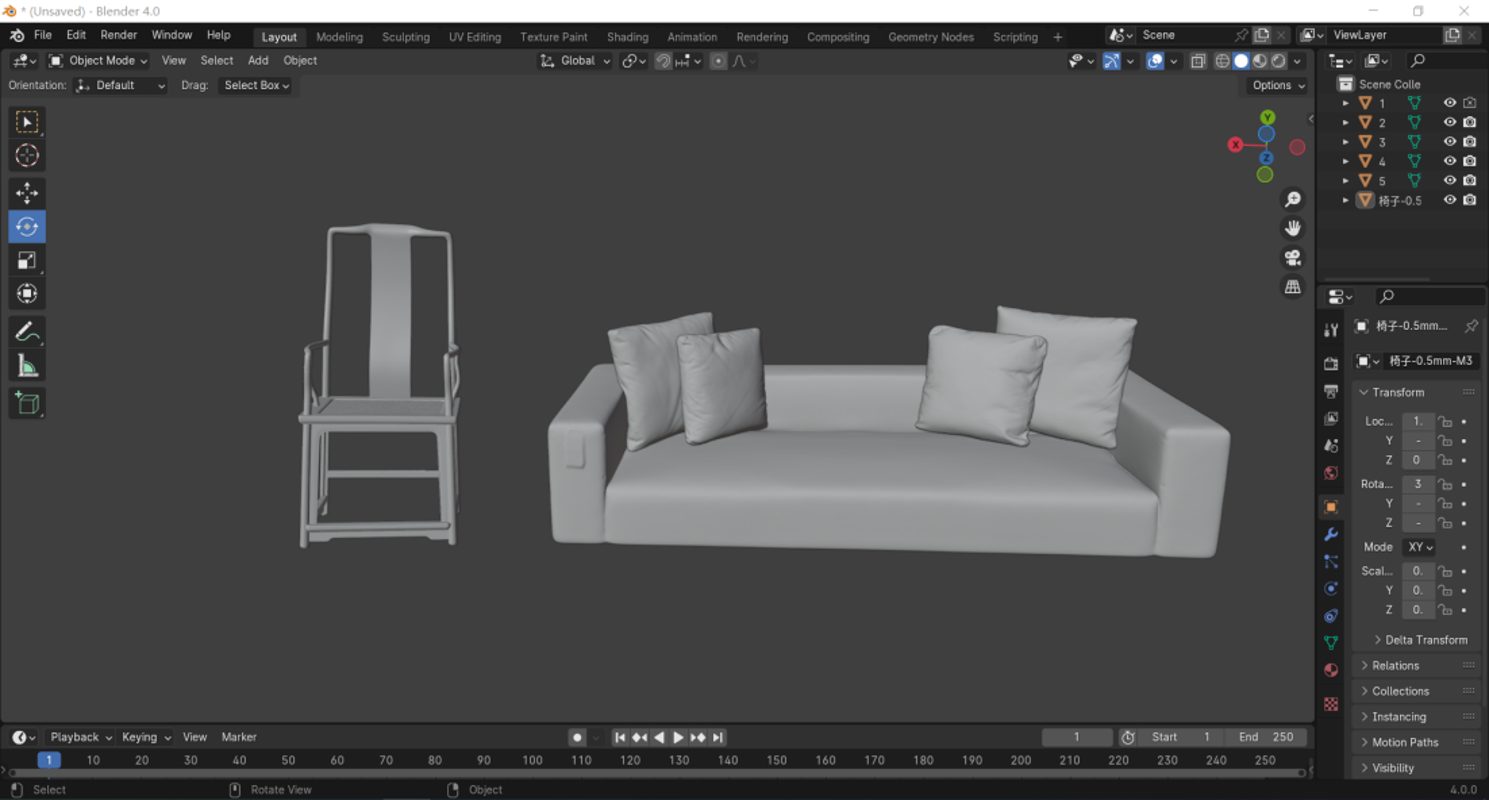The image size is (1489, 800).
Task: Activate the Cursor tool
Action: point(27,155)
